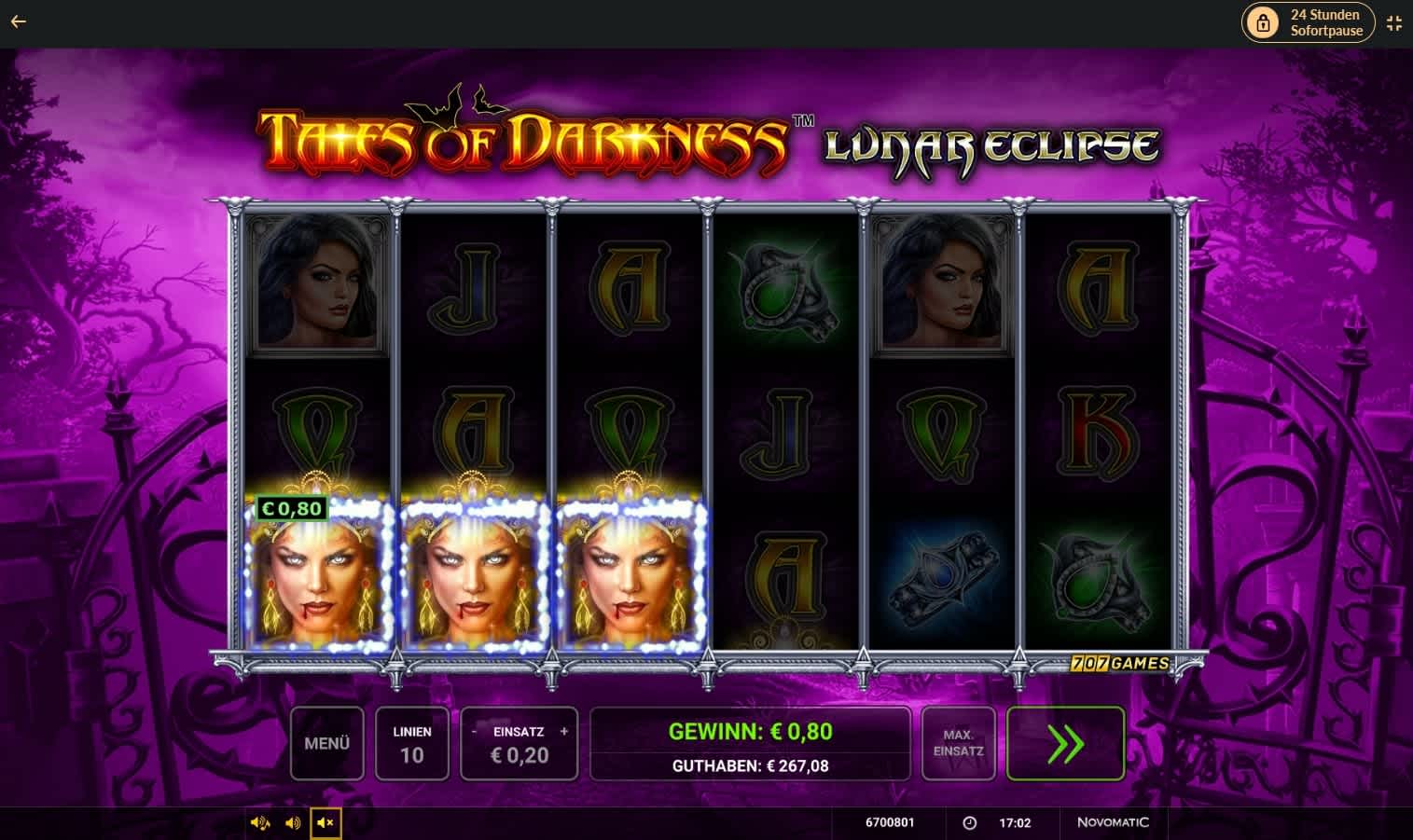This screenshot has width=1413, height=840.
Task: Select the reduced volume speaker icon
Action: 293,823
